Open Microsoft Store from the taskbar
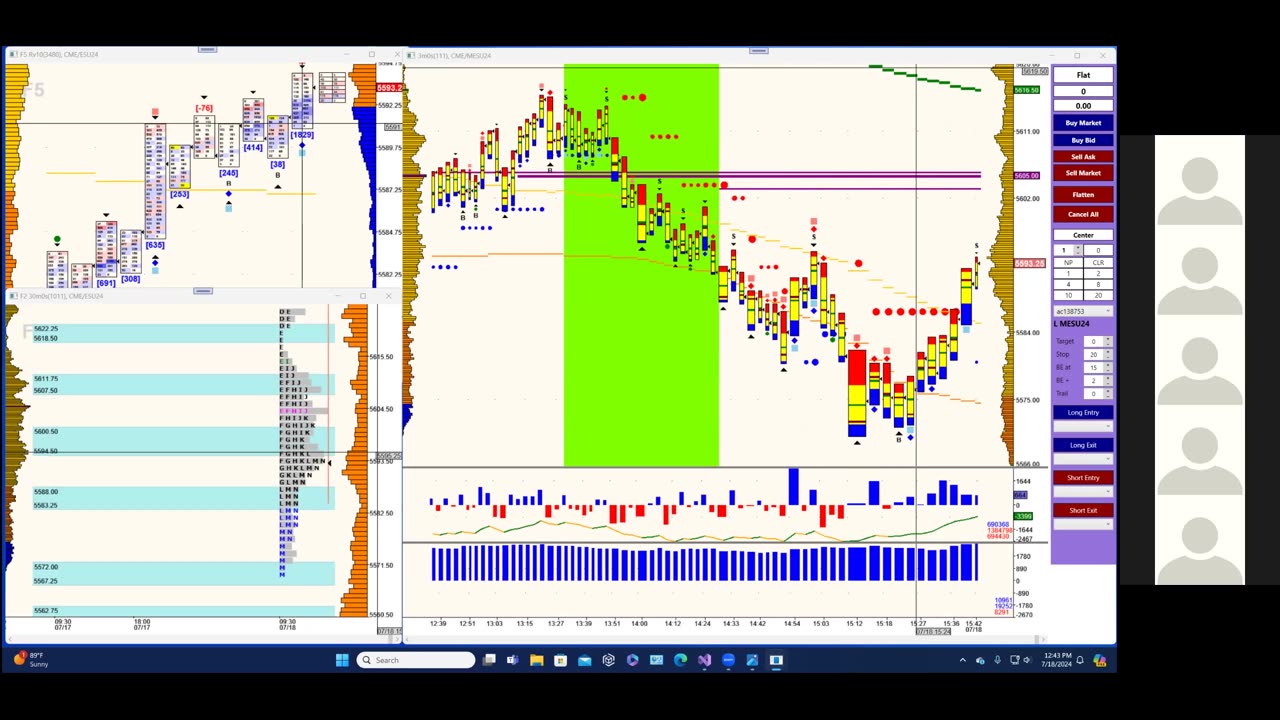1280x720 pixels. (561, 660)
